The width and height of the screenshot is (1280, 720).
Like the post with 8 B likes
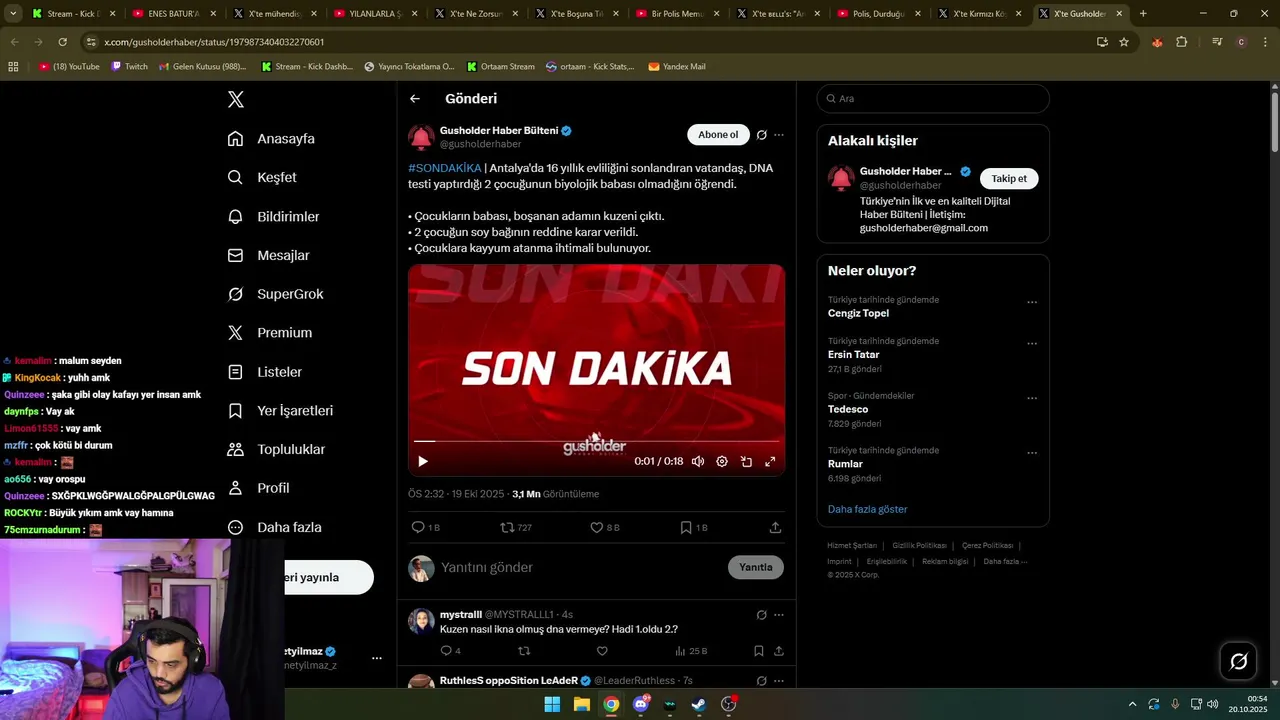605,527
